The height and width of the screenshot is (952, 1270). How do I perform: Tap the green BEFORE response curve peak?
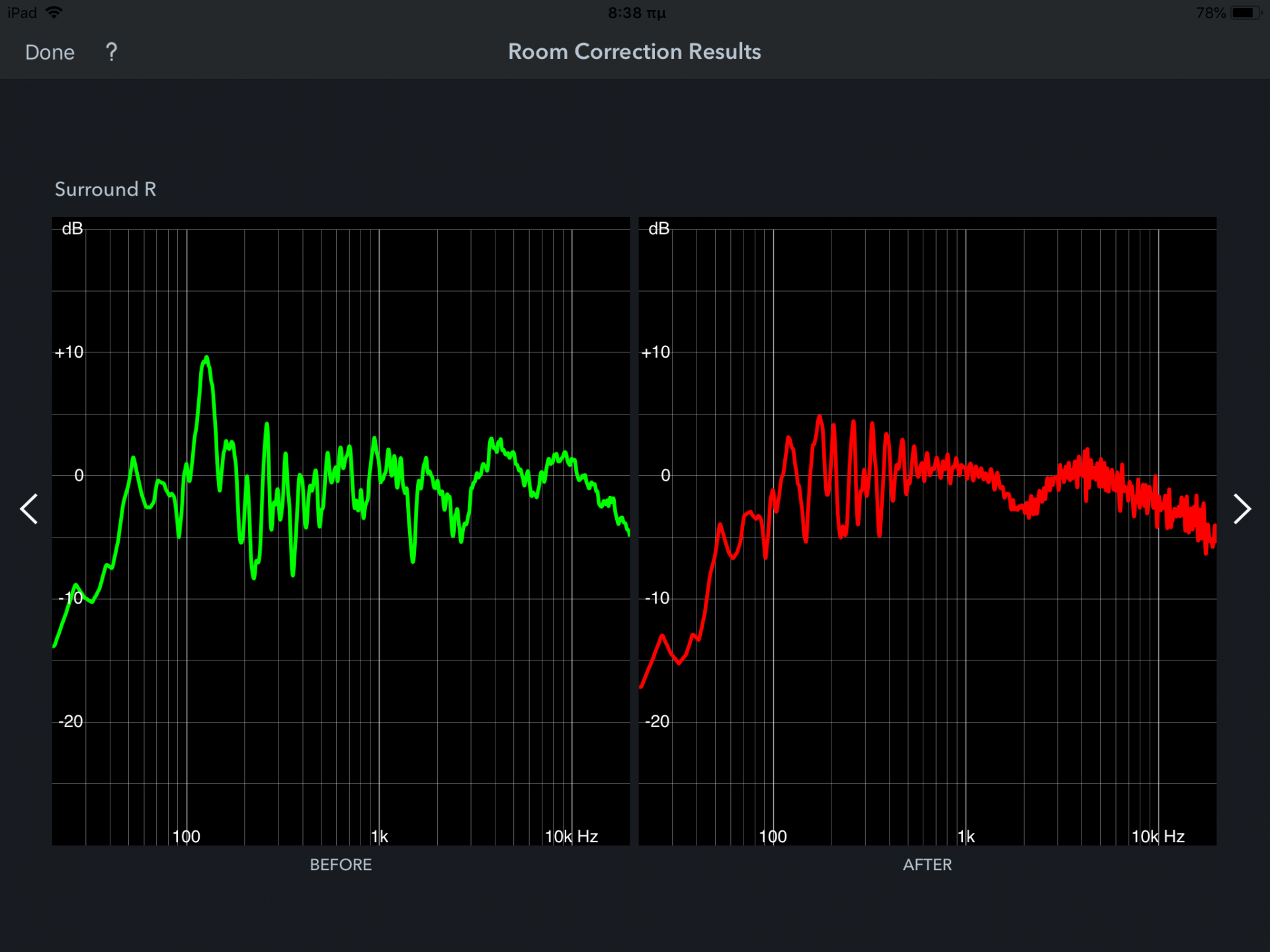206,360
